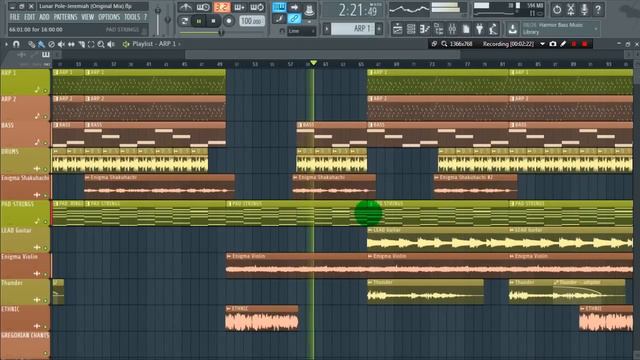The height and width of the screenshot is (360, 640).
Task: Select the Draw pencil tool in Playlist
Action: 32,44
